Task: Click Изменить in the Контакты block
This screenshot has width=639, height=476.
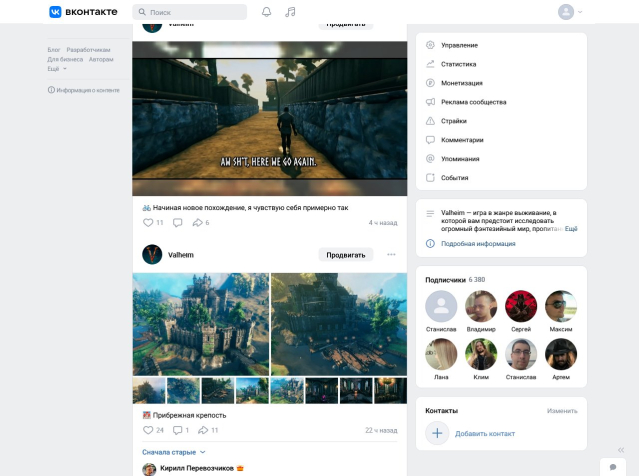Action: tap(561, 411)
